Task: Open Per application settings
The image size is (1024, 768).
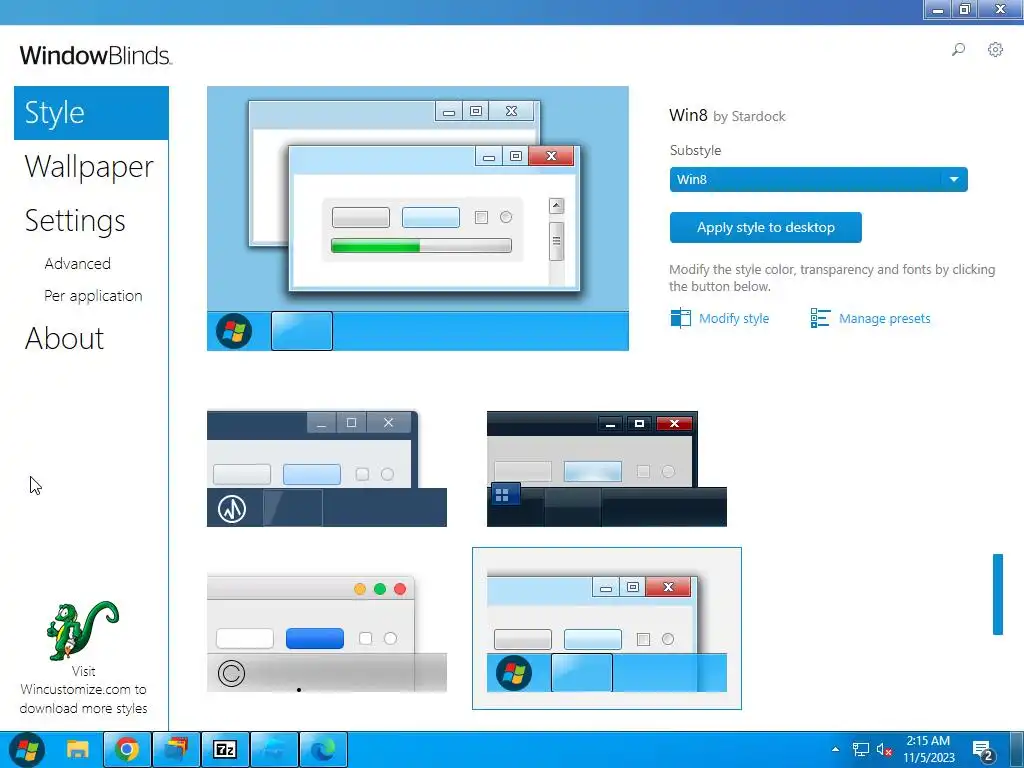Action: click(x=93, y=296)
